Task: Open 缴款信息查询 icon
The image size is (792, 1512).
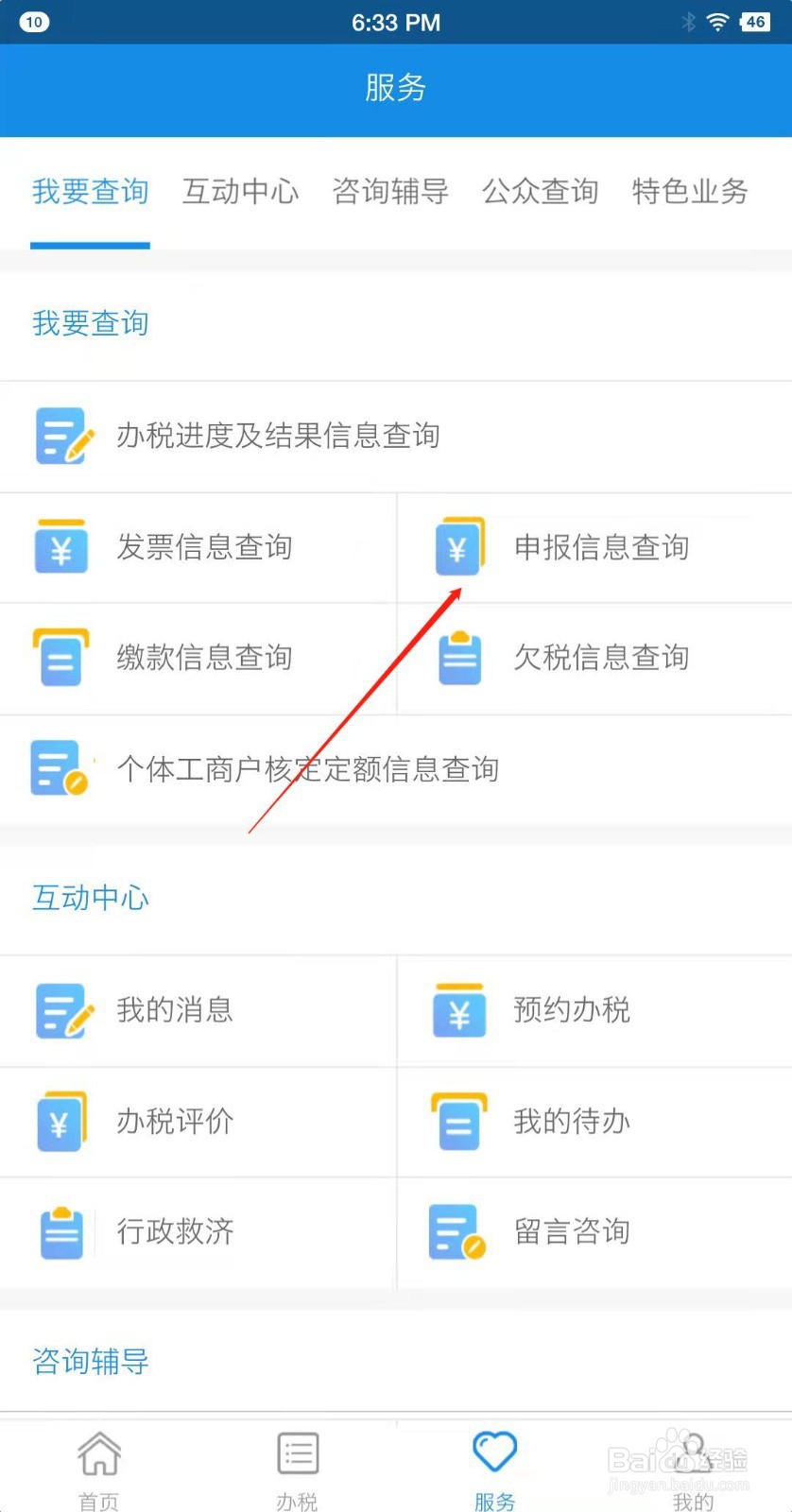Action: (61, 657)
